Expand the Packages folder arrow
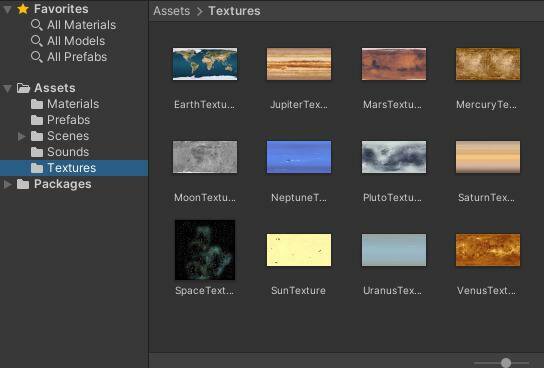This screenshot has width=544, height=368. pyautogui.click(x=7, y=184)
